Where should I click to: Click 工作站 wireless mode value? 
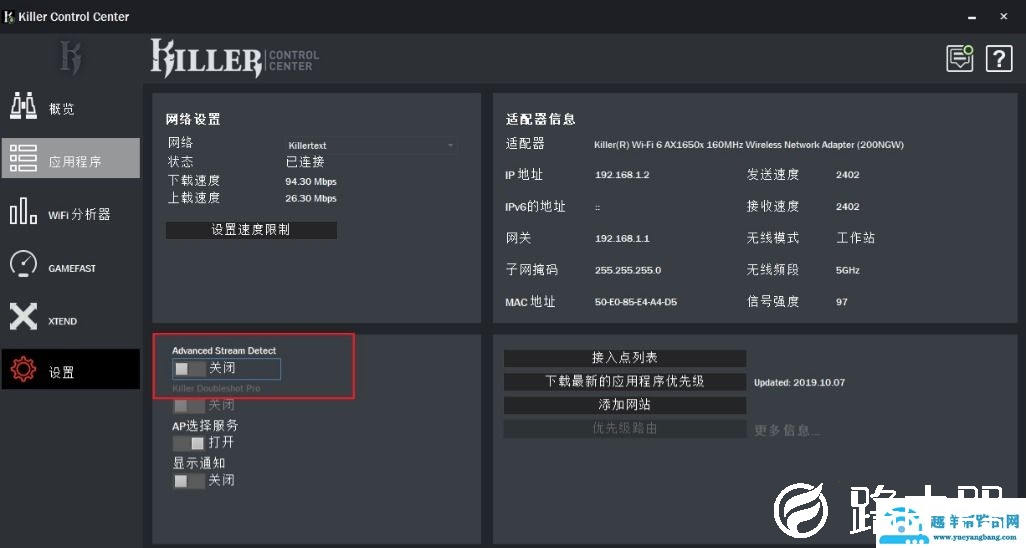tap(855, 238)
